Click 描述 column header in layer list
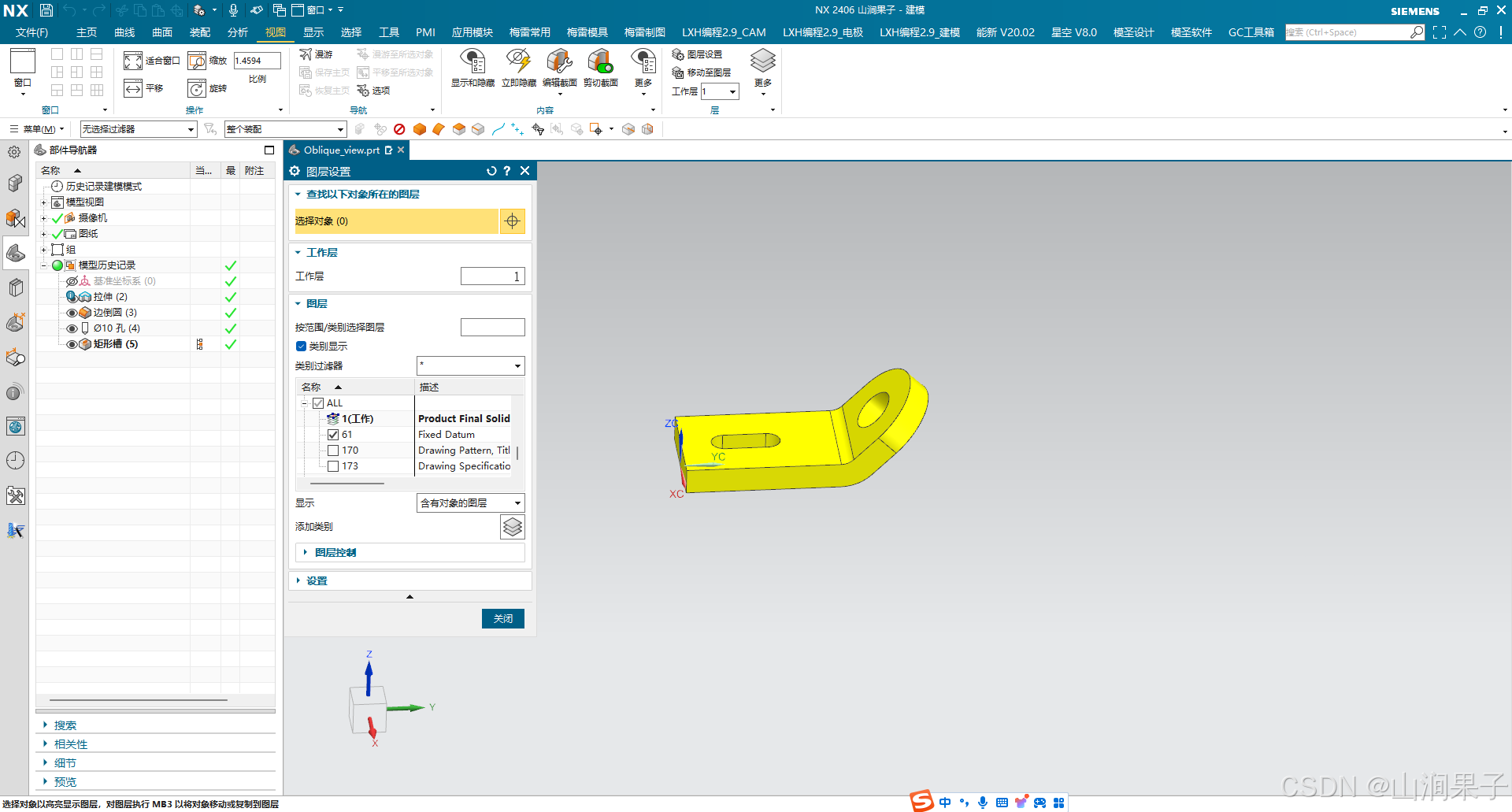This screenshot has width=1512, height=812. point(429,387)
